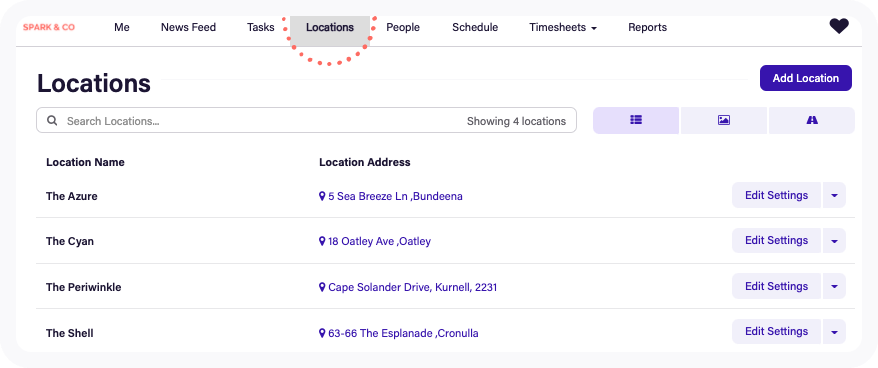The image size is (878, 368).
Task: Click the SPARK & CO logo
Action: [49, 27]
